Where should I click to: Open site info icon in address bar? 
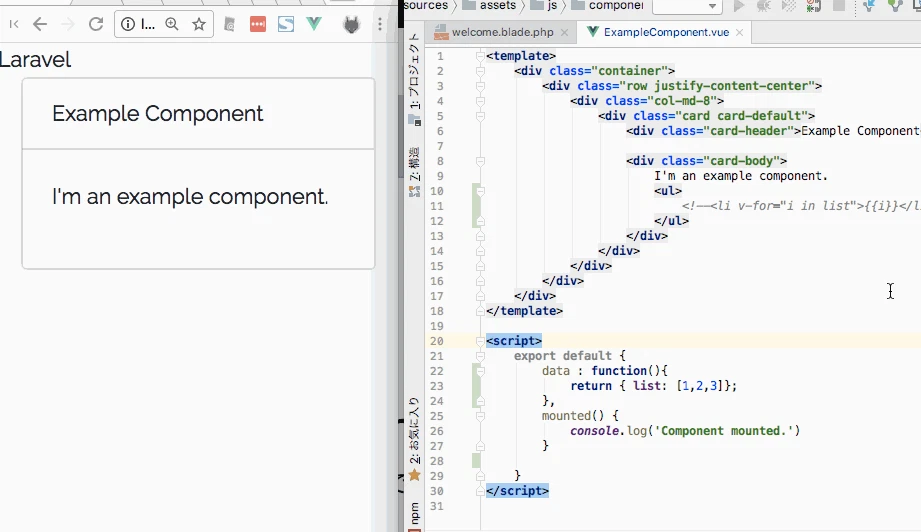coord(127,24)
